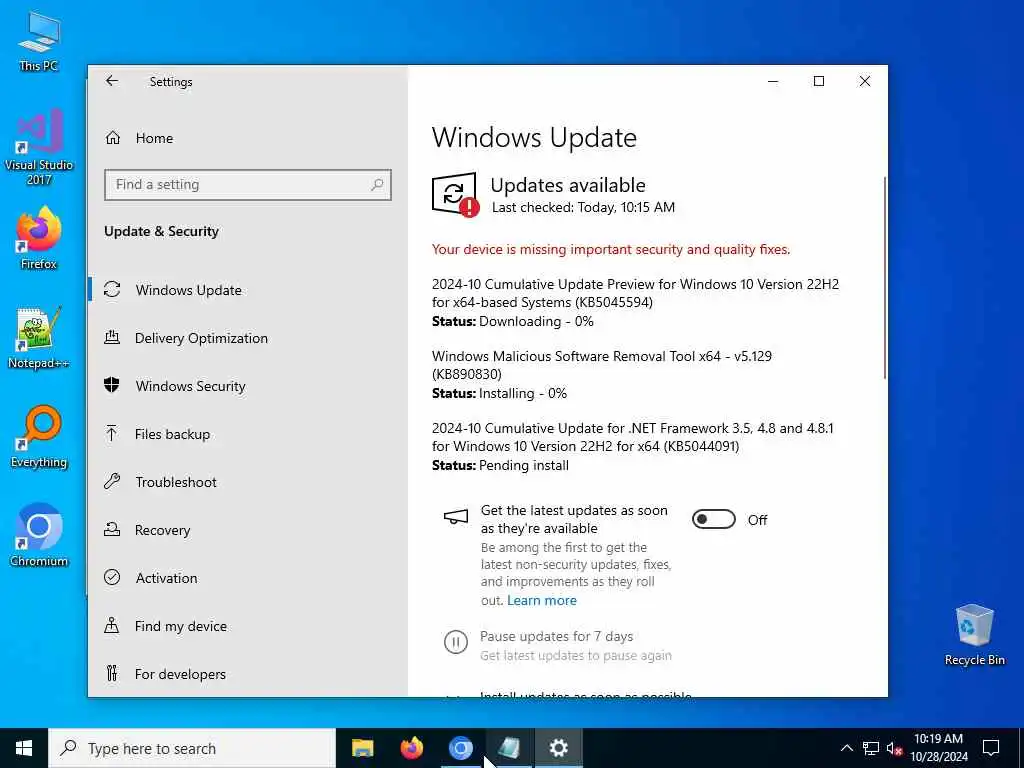Open the For developers page
Screen dimensions: 1024x768
coord(248,674)
